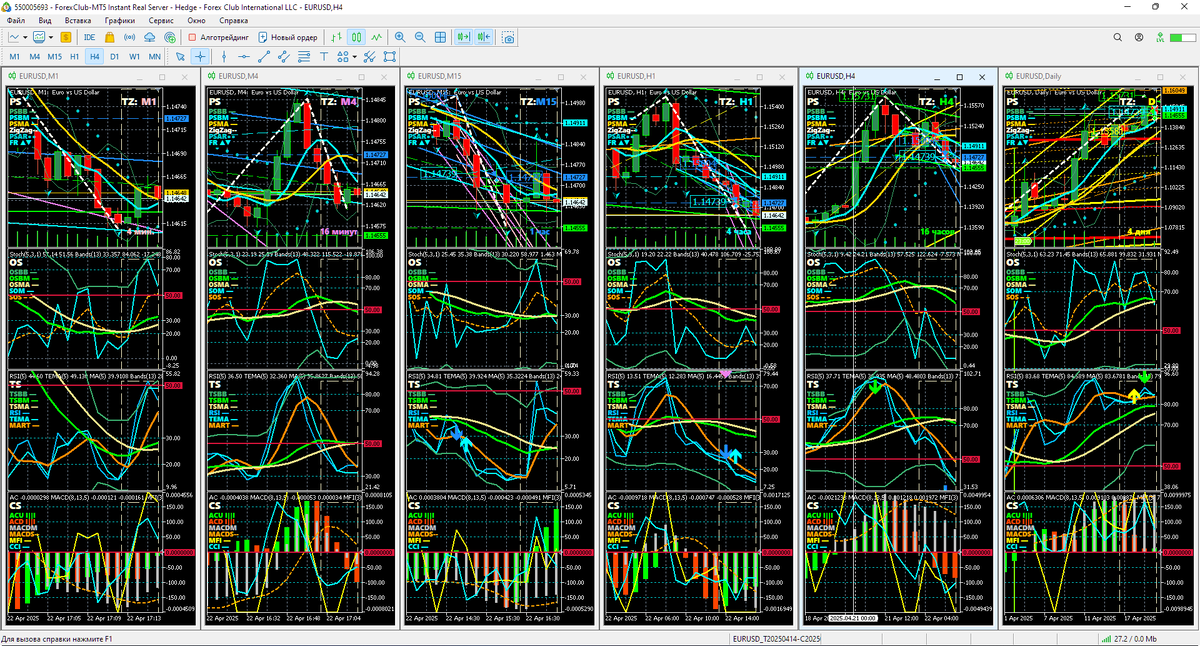Show Market Watch dollar icon
The height and width of the screenshot is (646, 1200).
66,37
